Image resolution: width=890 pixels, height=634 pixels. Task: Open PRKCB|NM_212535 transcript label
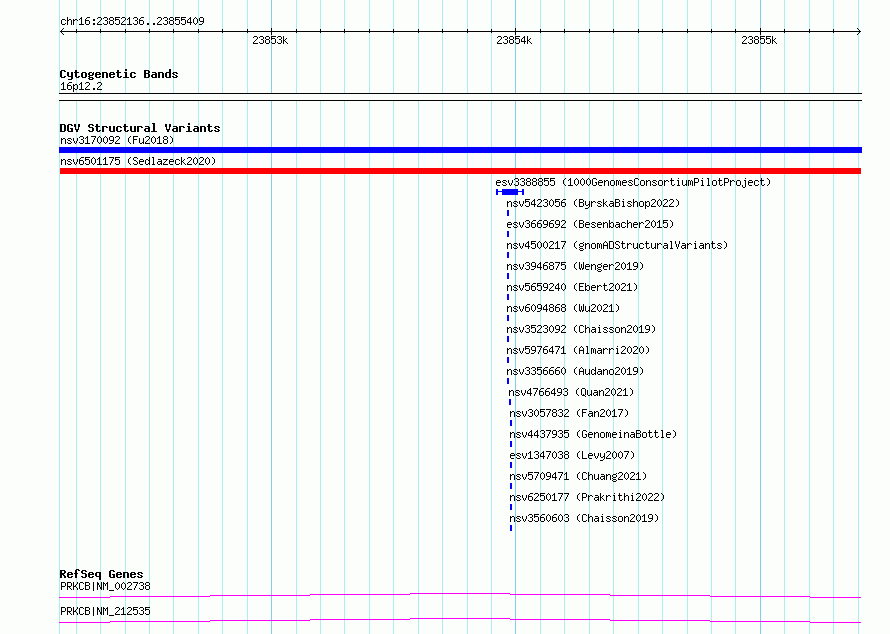pos(105,611)
